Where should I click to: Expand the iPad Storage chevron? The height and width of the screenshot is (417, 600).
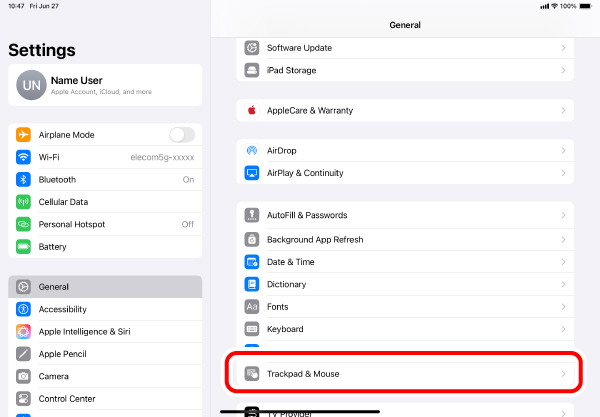[x=563, y=70]
